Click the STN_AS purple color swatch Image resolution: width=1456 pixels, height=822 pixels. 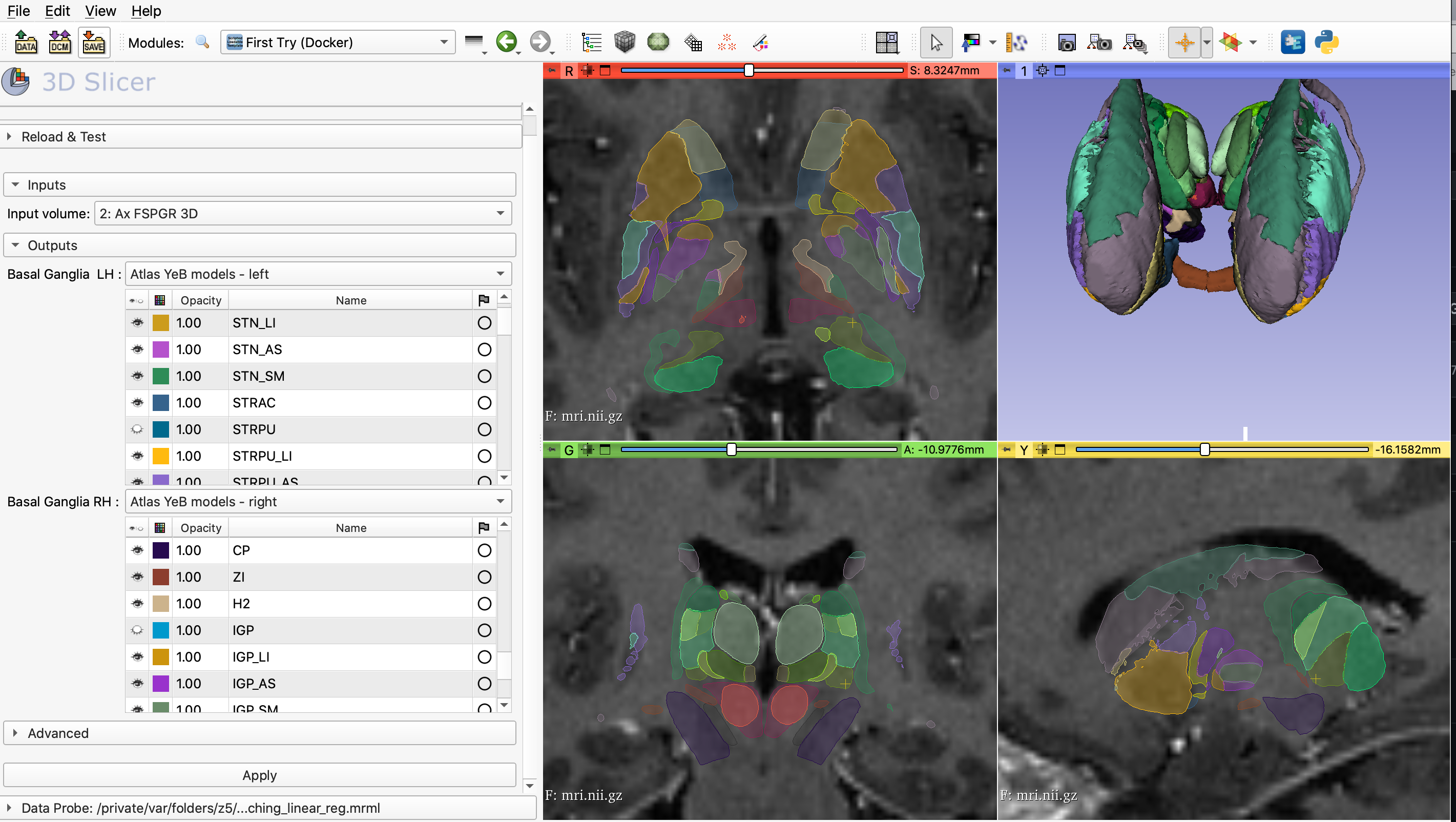point(160,350)
